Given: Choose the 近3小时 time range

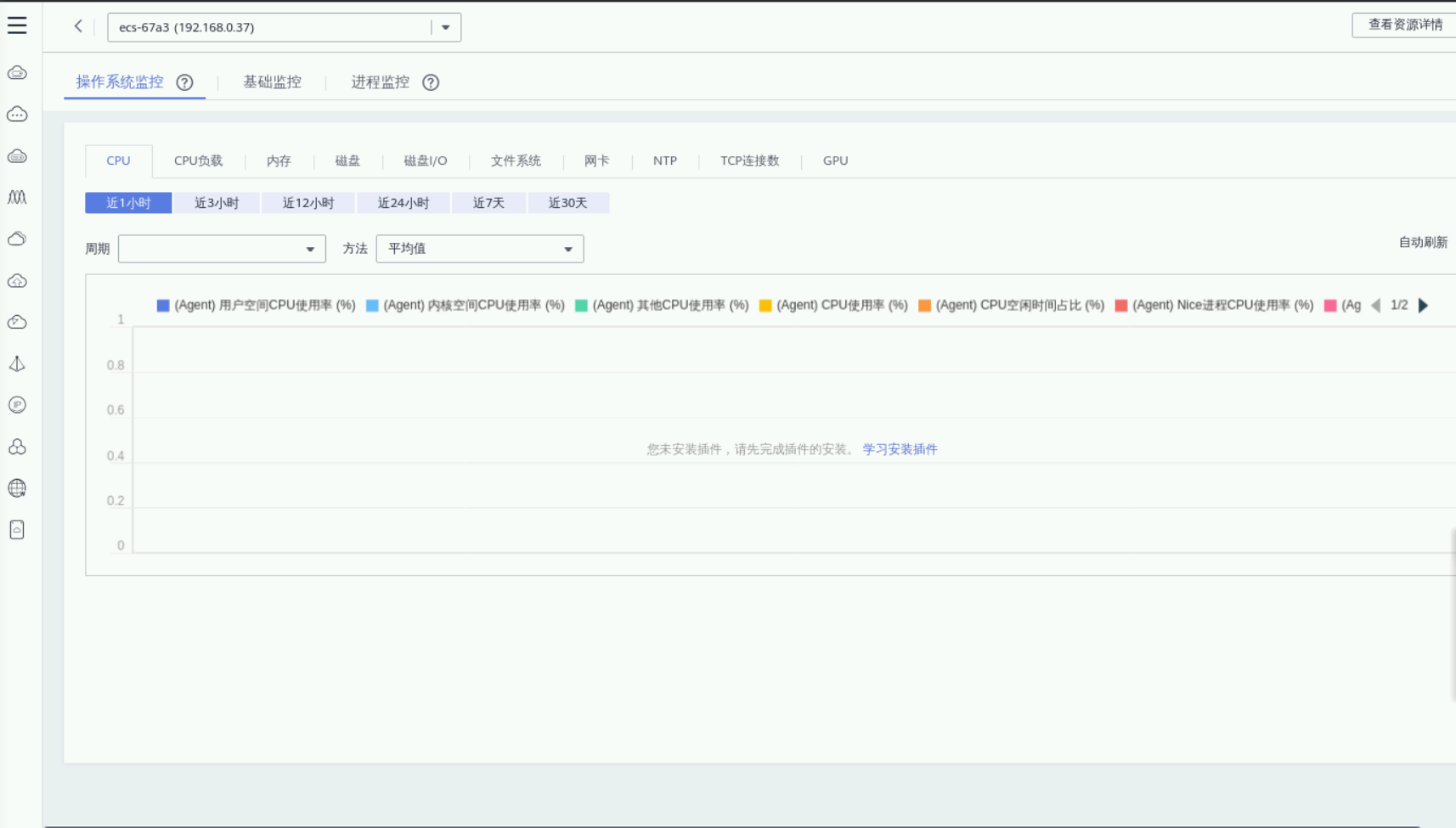Looking at the screenshot, I should tap(217, 203).
